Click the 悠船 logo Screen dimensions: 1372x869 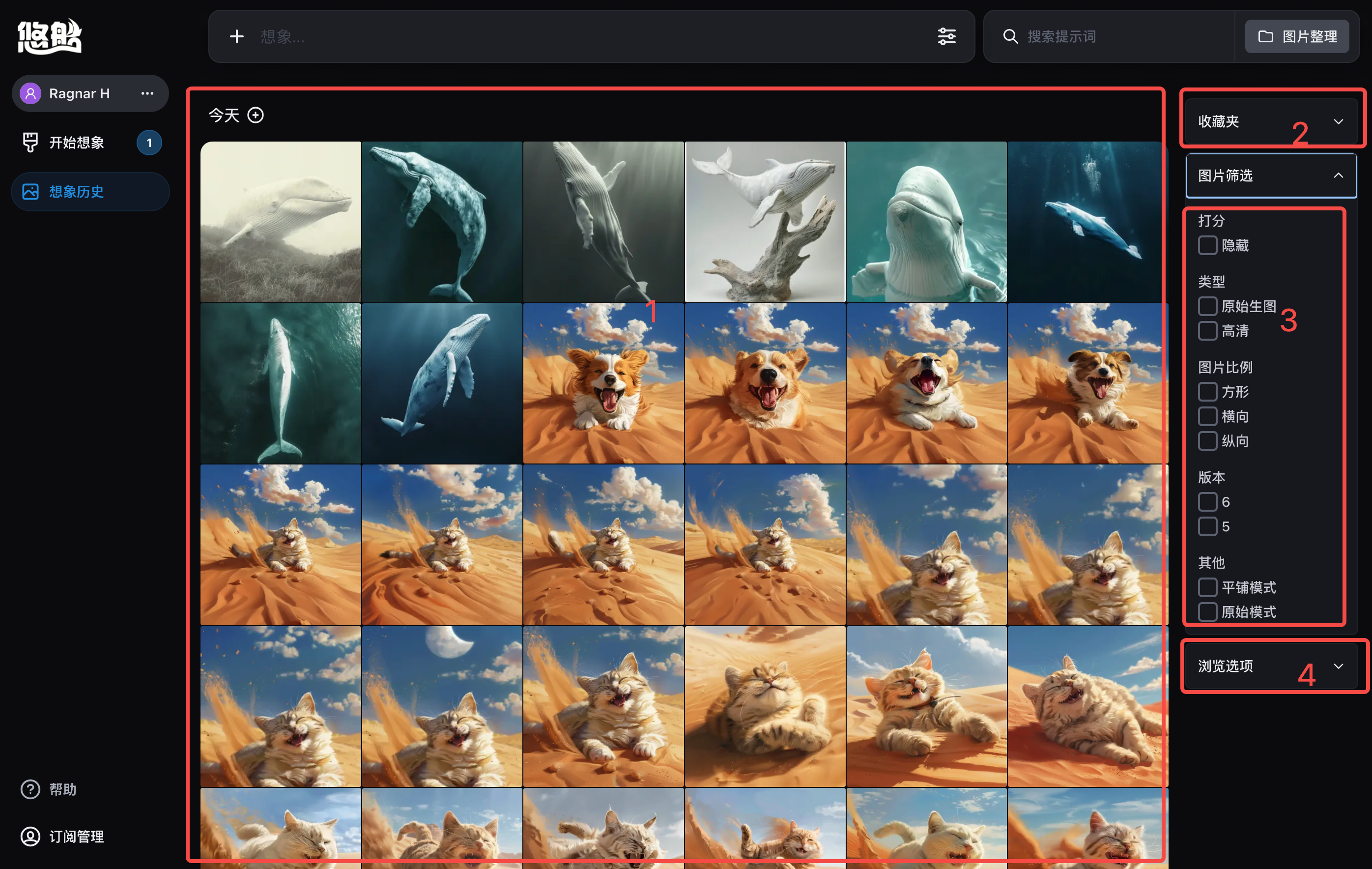click(x=50, y=36)
